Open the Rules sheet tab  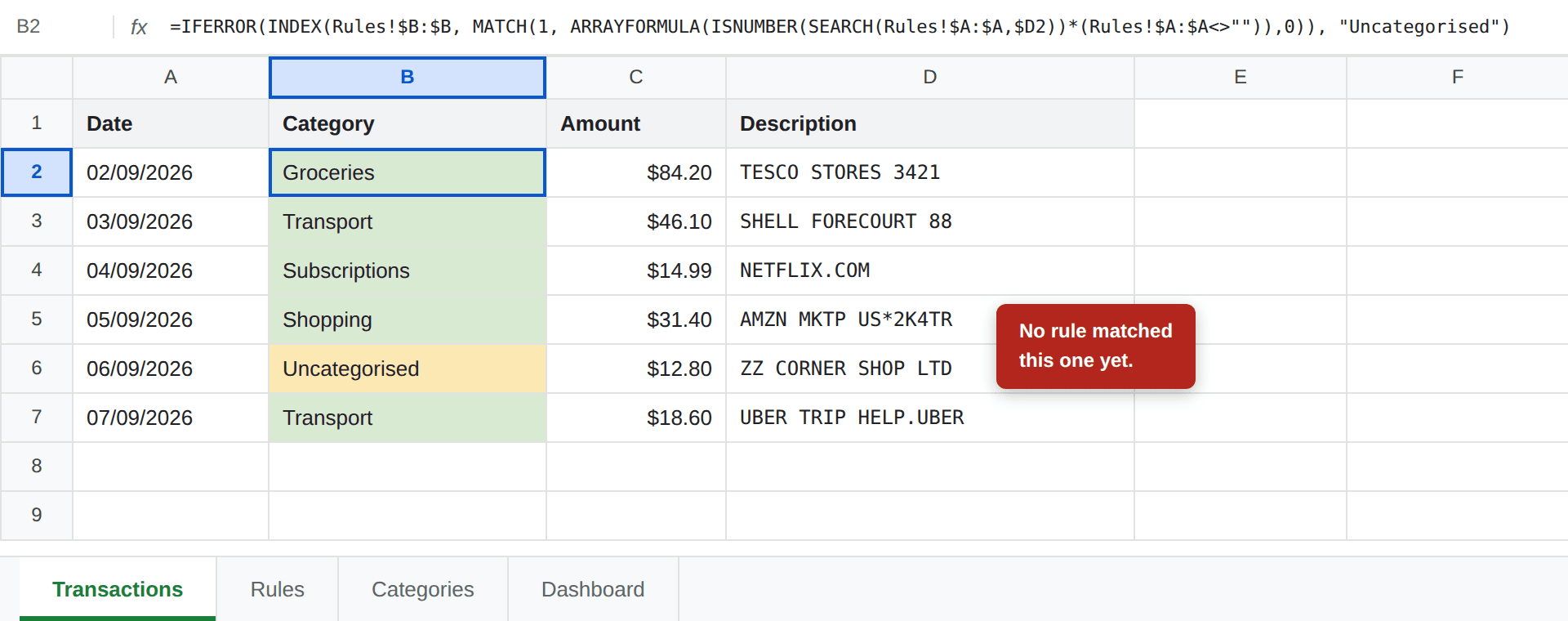coord(278,589)
